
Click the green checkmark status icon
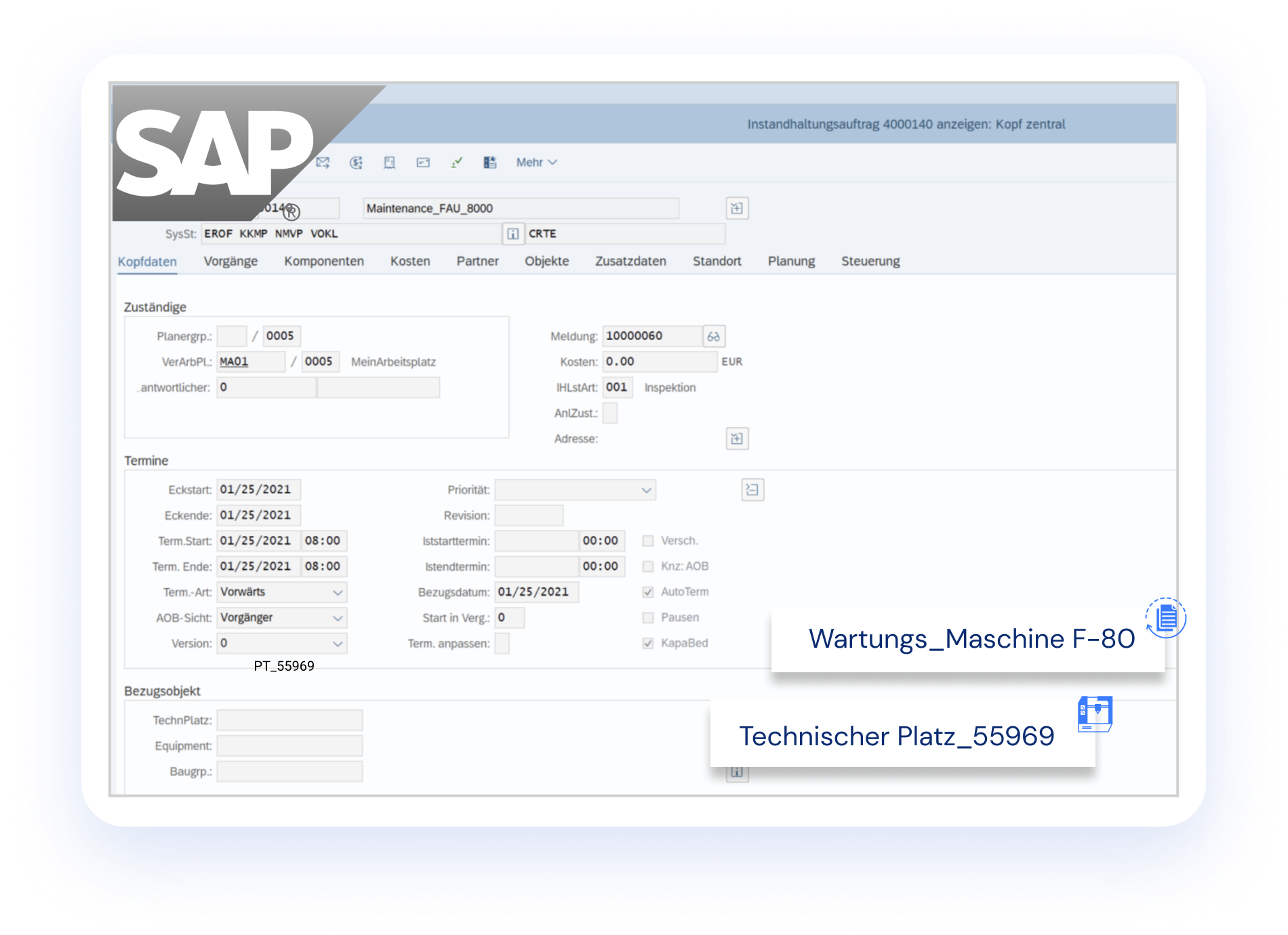457,163
